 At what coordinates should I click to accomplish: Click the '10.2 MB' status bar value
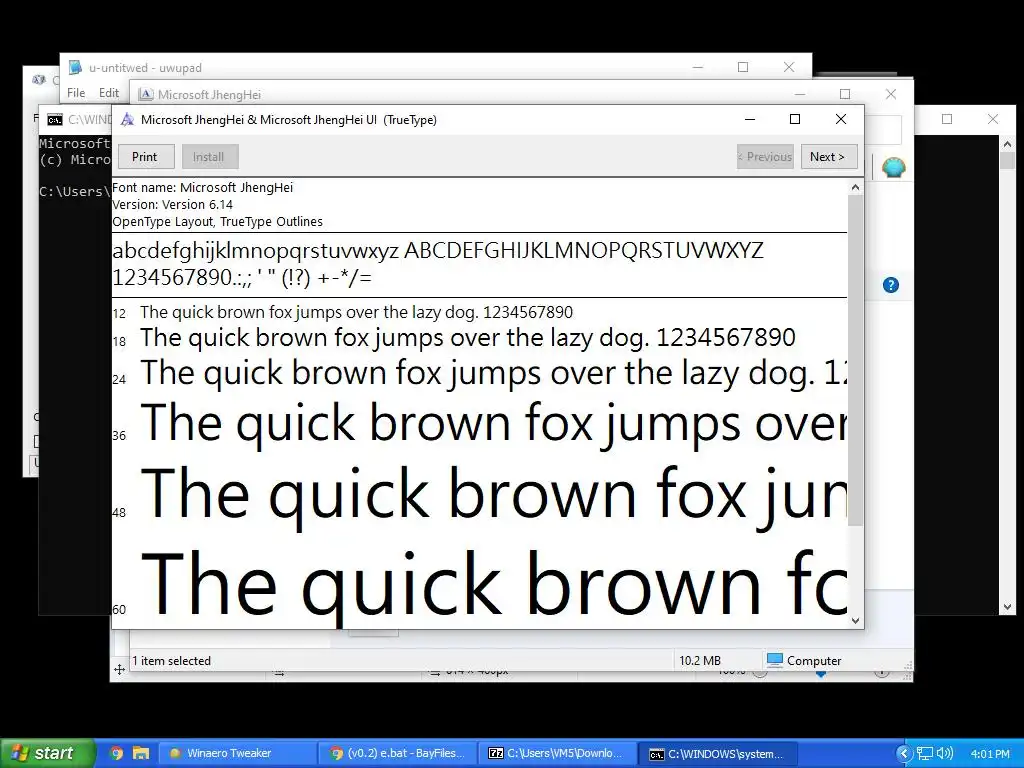tap(700, 661)
